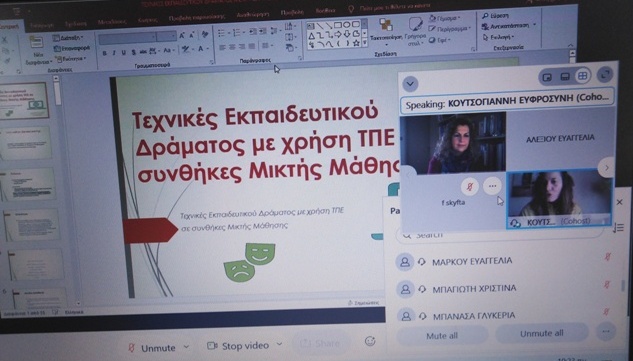
Task: Open the more options (…) beside Unmute all
Action: [606, 332]
